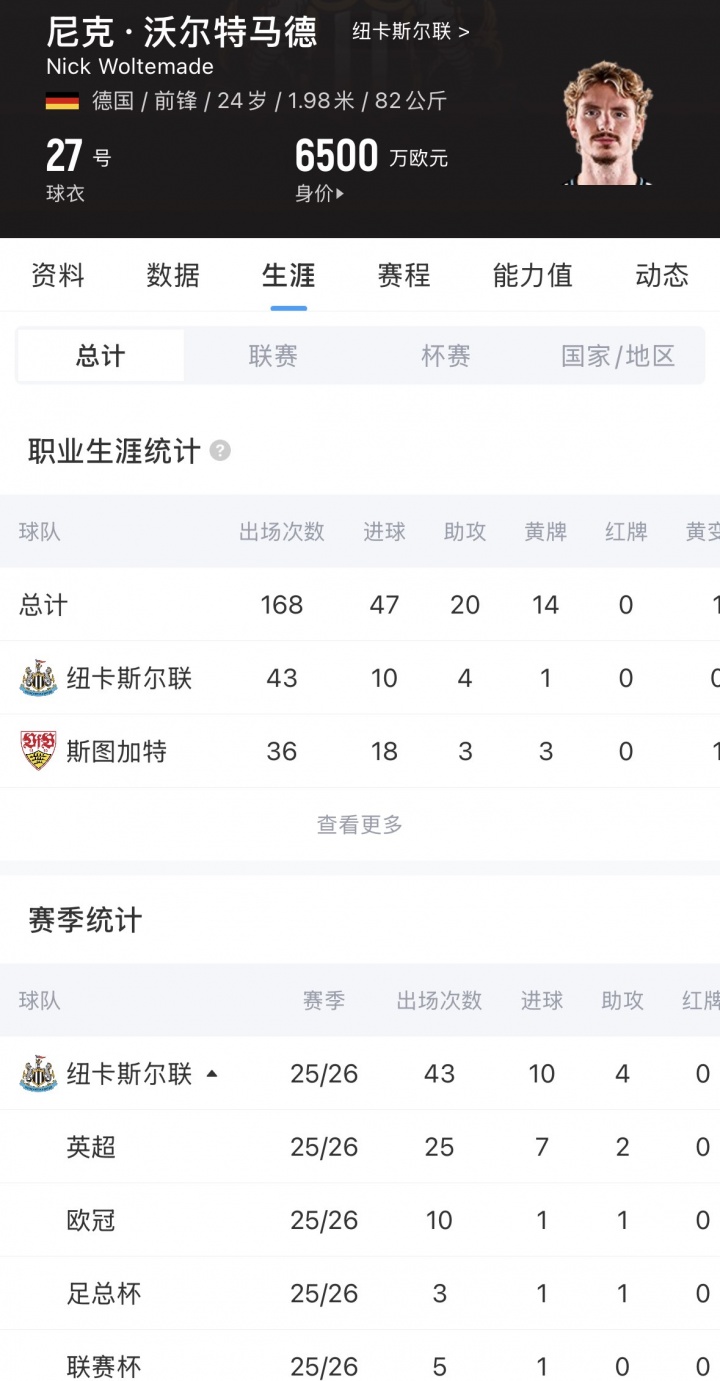Expand career stats with 查看更多

tap(360, 825)
